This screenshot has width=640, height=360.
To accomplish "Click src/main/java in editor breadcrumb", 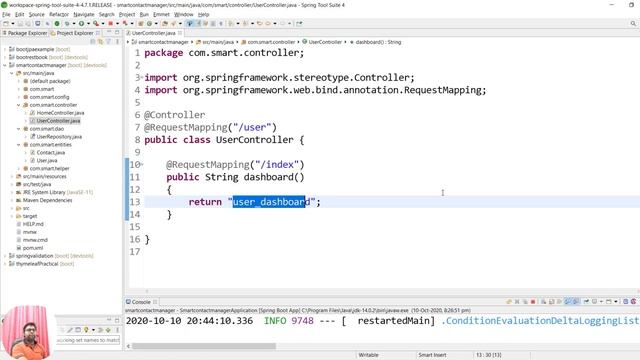I will (218, 42).
